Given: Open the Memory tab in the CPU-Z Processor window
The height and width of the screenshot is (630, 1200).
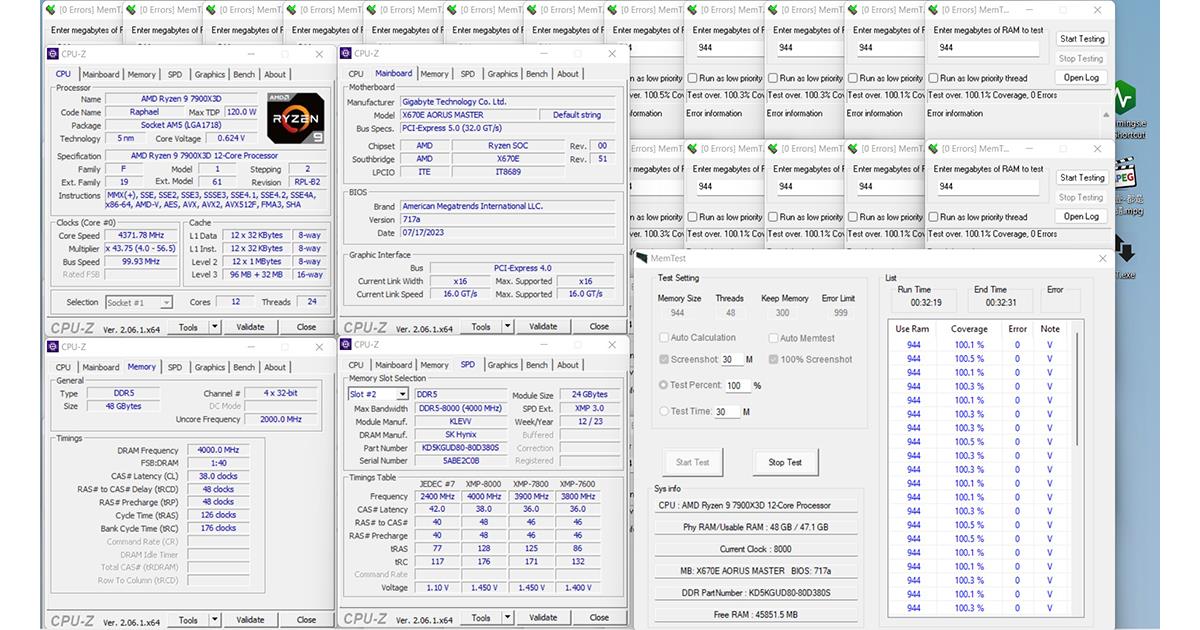Looking at the screenshot, I should point(141,74).
